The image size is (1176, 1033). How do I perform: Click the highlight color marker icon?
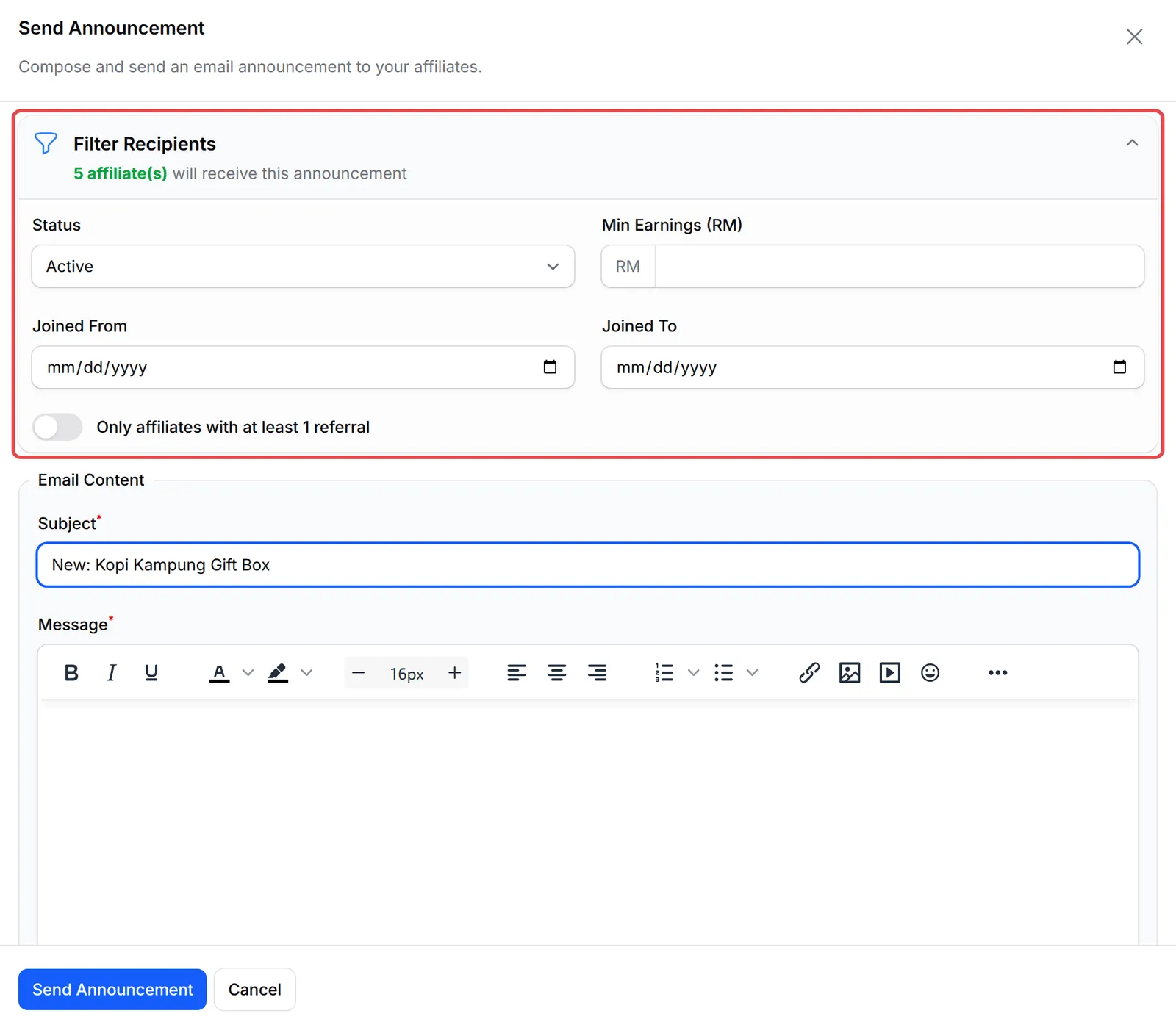[278, 672]
